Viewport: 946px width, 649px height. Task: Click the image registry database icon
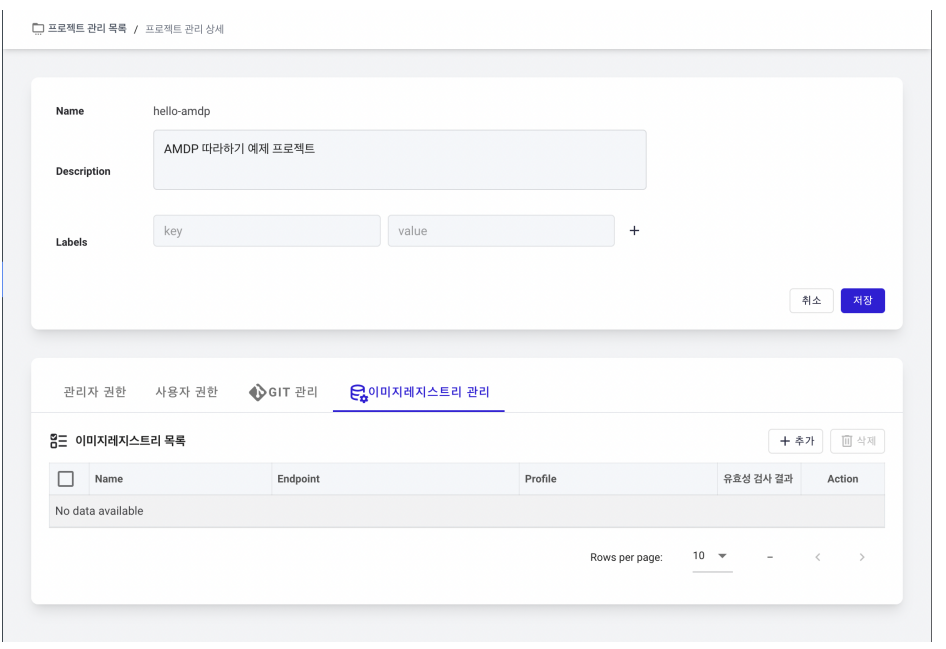(x=358, y=393)
